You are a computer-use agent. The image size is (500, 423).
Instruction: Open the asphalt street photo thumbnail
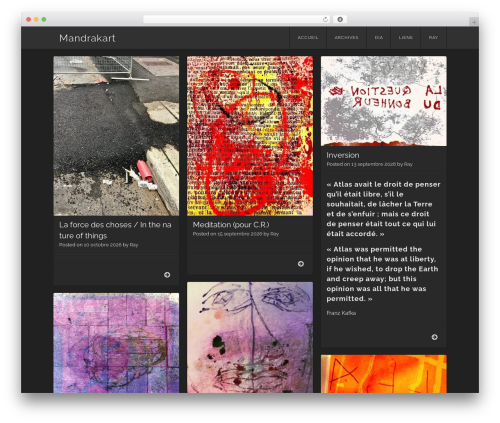click(116, 136)
